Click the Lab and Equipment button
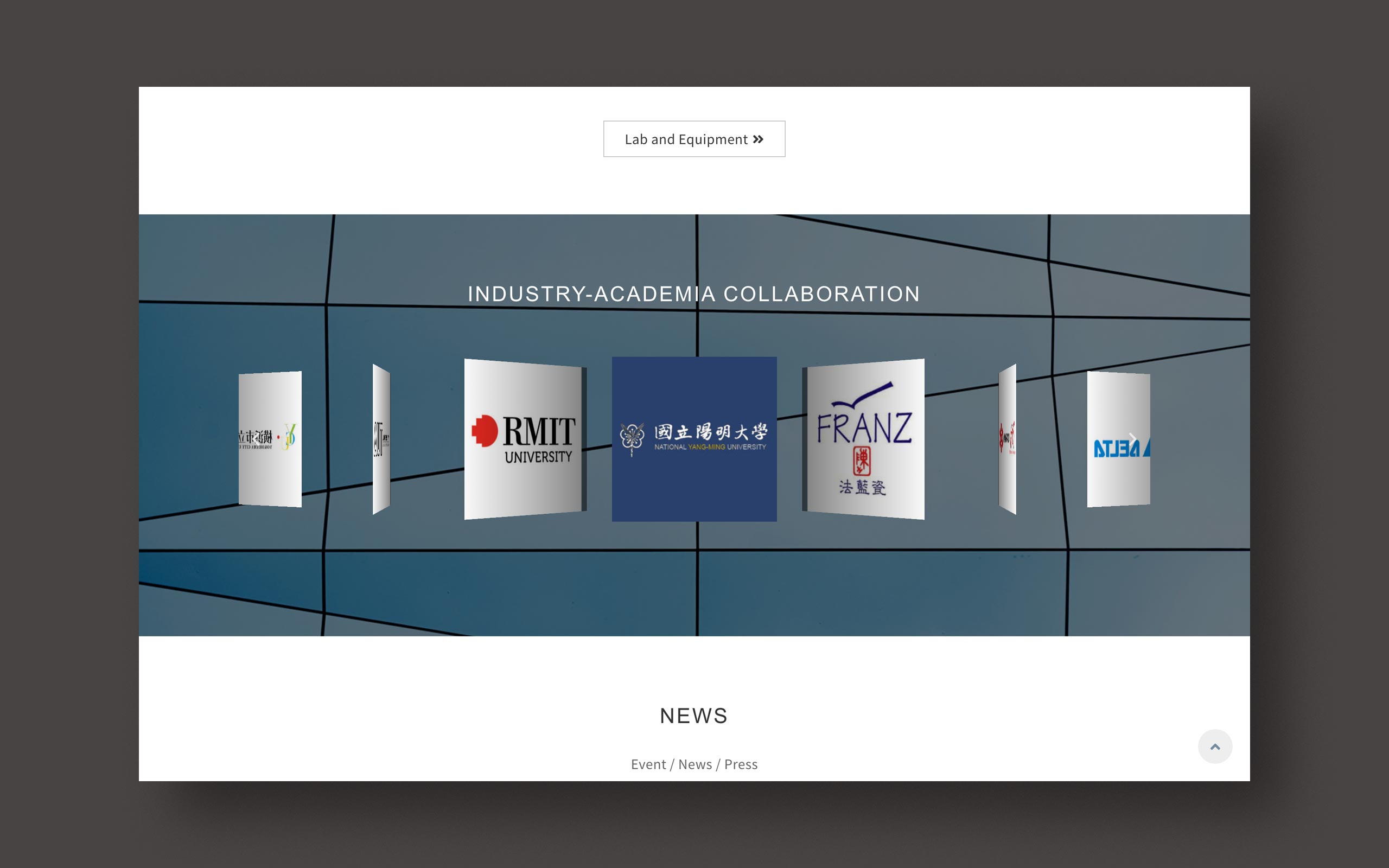 point(693,139)
